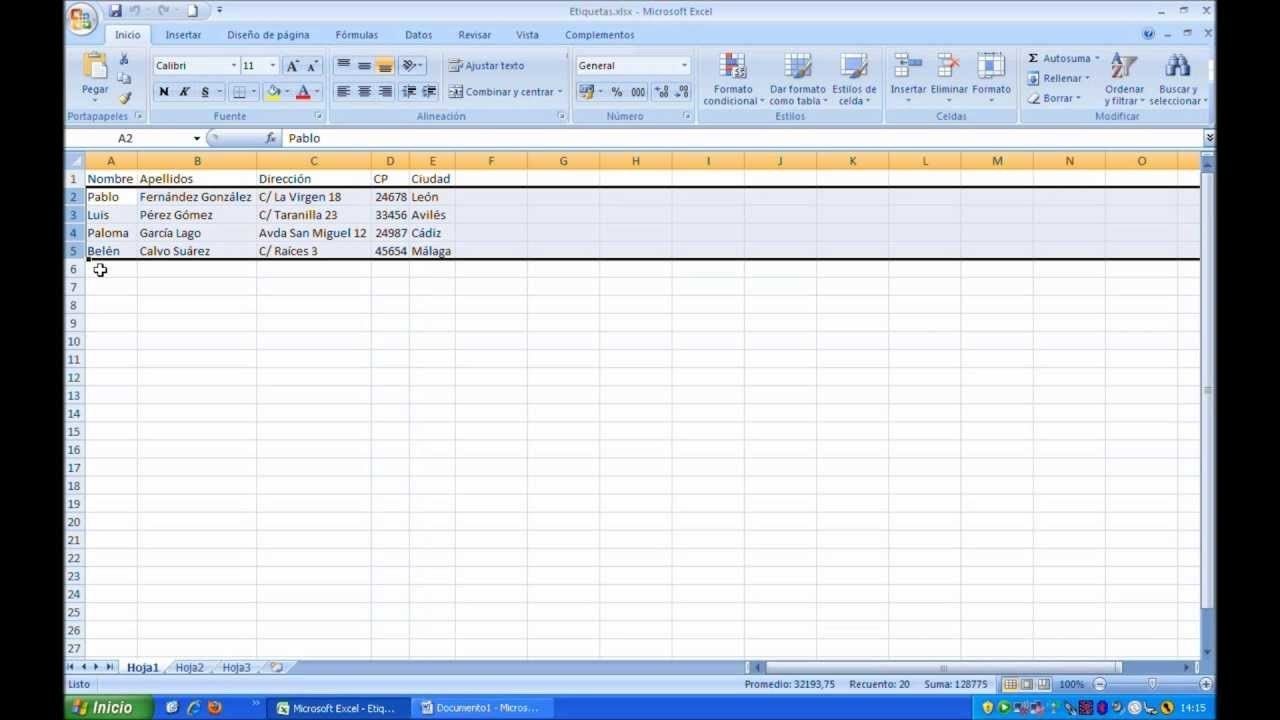
Task: Select the Hoja2 sheet tab
Action: tap(189, 668)
